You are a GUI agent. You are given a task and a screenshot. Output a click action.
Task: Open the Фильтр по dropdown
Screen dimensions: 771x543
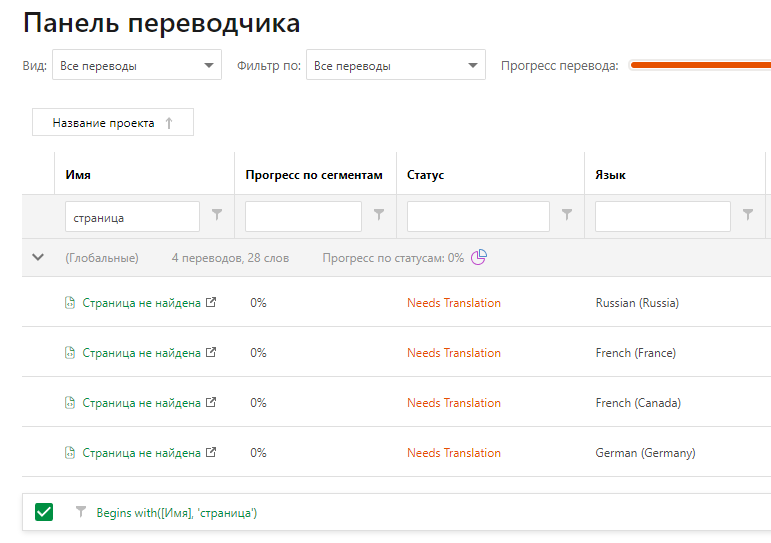point(395,66)
